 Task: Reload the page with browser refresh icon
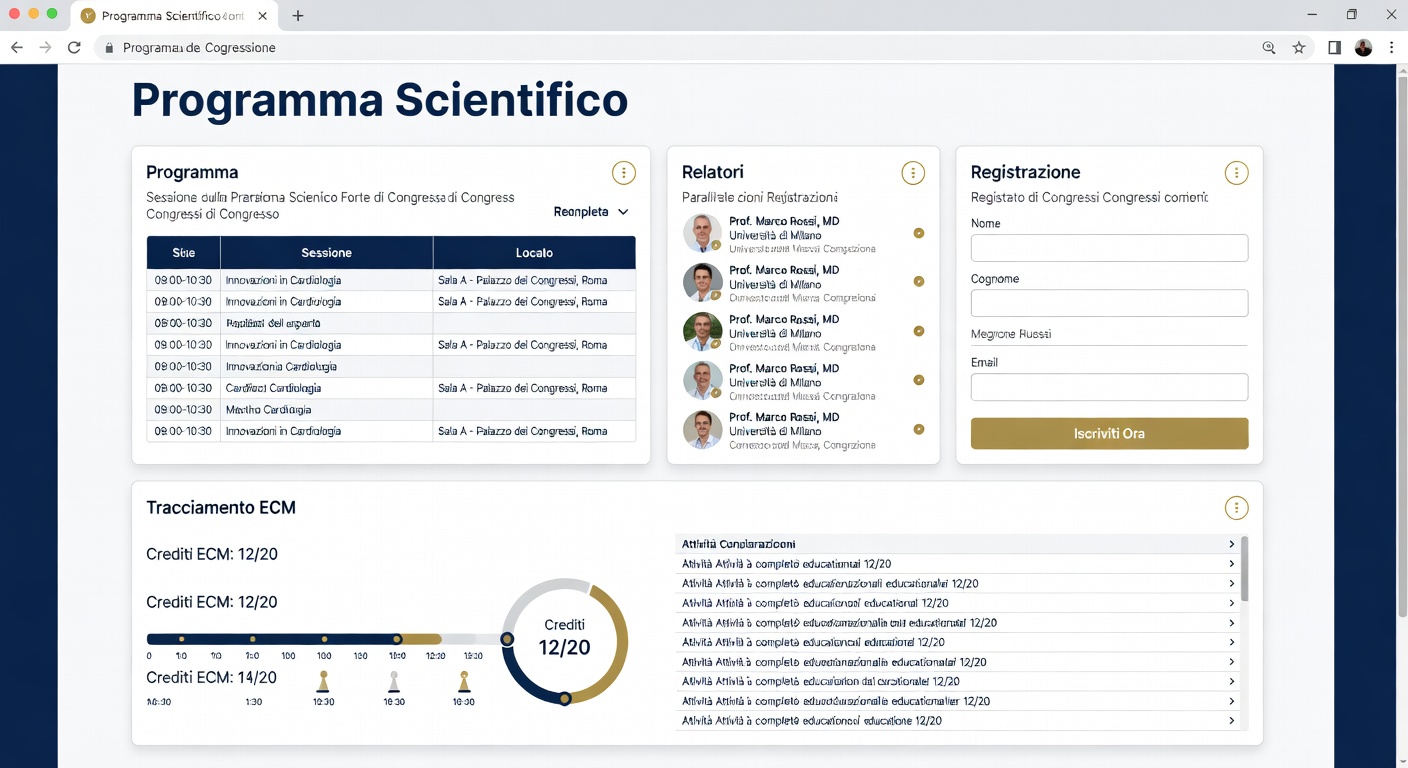click(74, 47)
